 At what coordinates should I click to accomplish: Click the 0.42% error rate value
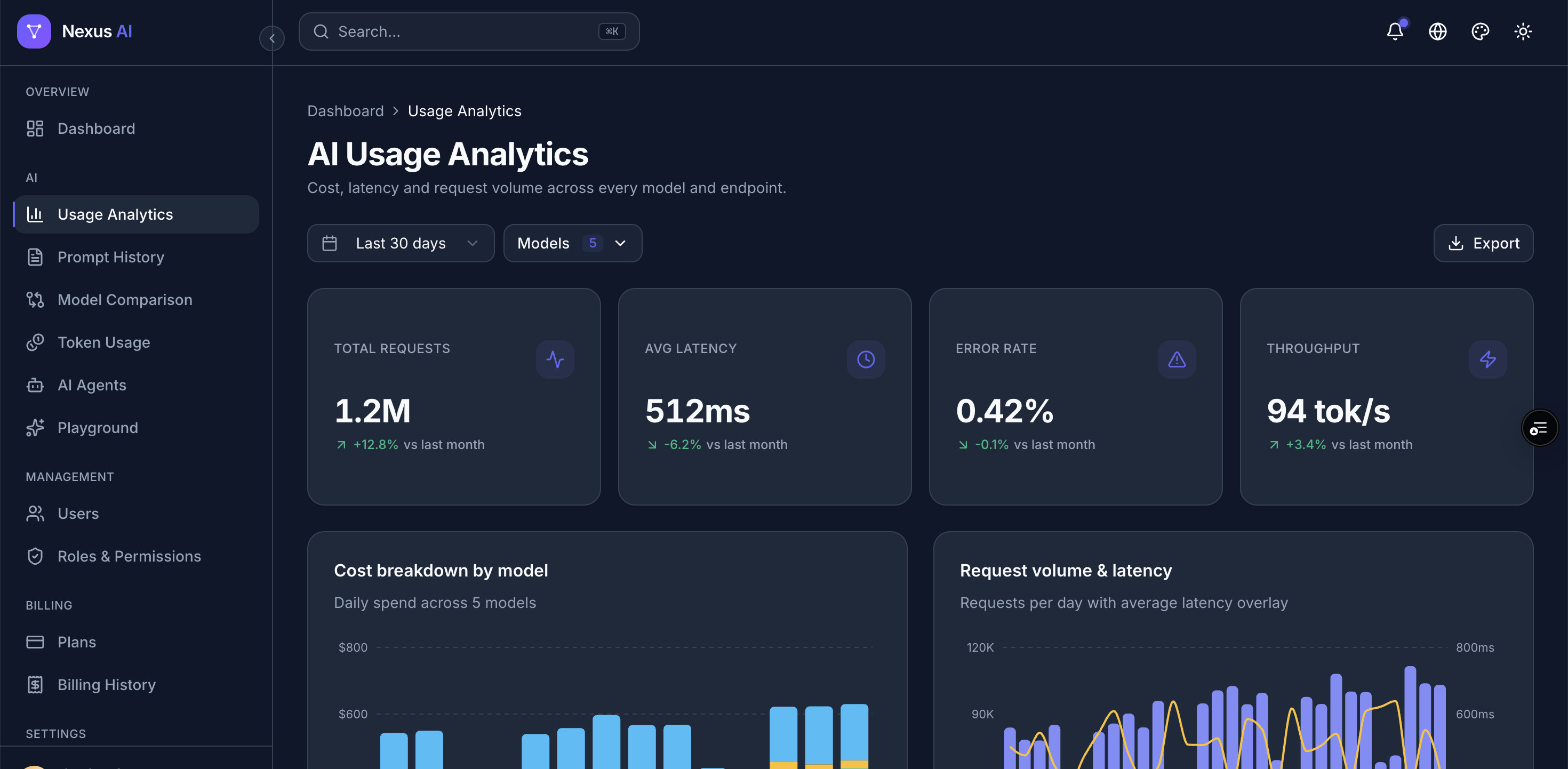pyautogui.click(x=1004, y=411)
